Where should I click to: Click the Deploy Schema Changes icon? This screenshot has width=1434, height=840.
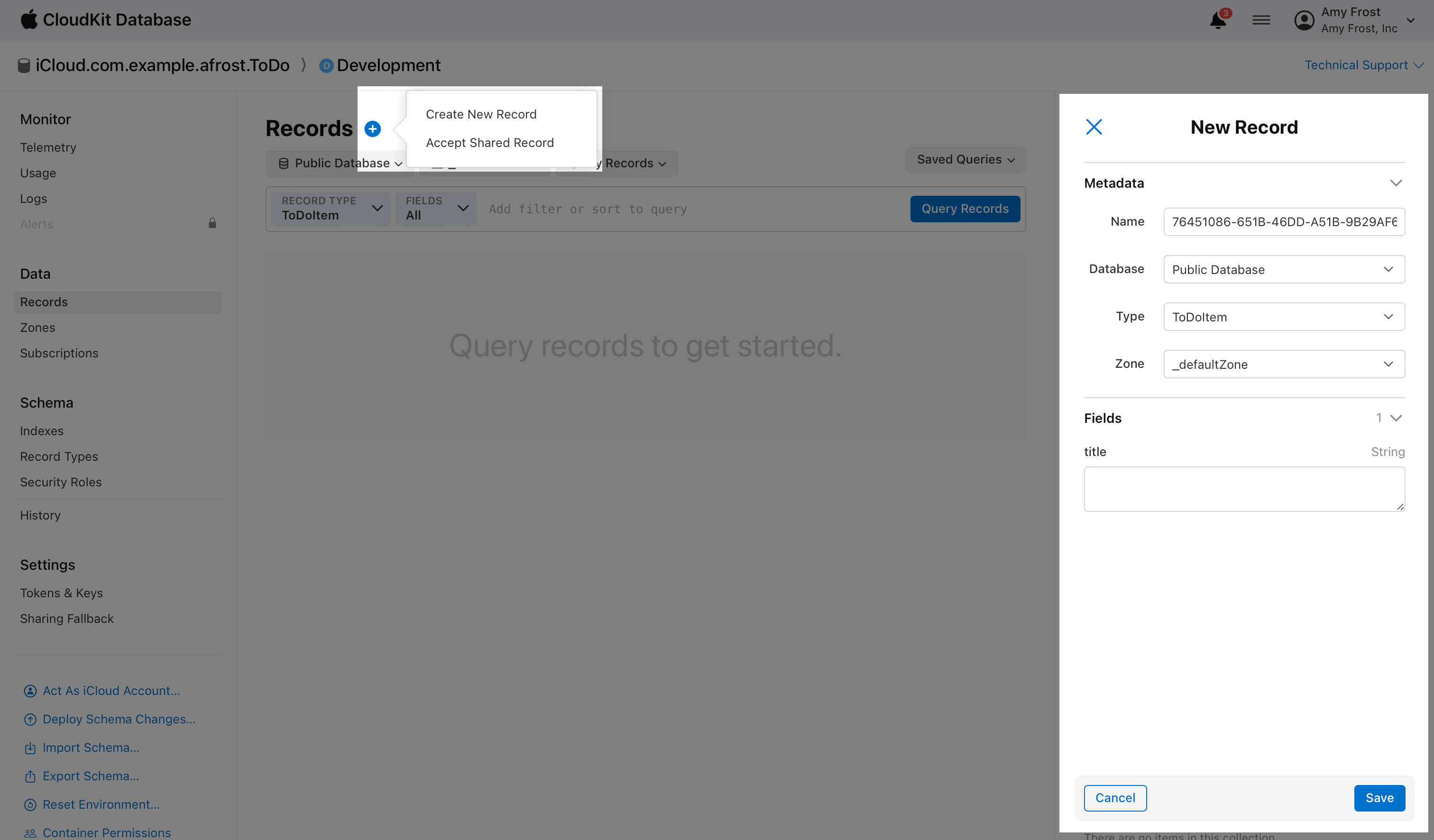click(x=30, y=719)
